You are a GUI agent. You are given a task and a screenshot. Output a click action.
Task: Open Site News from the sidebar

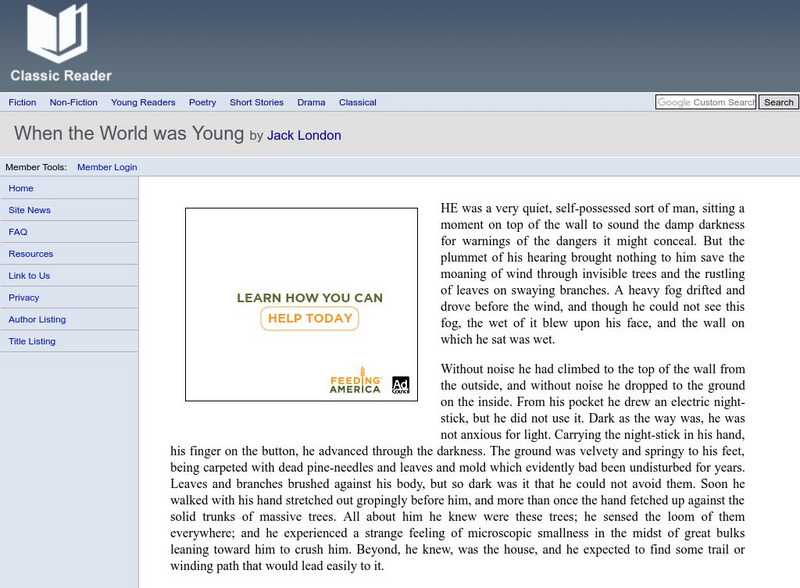tap(30, 210)
